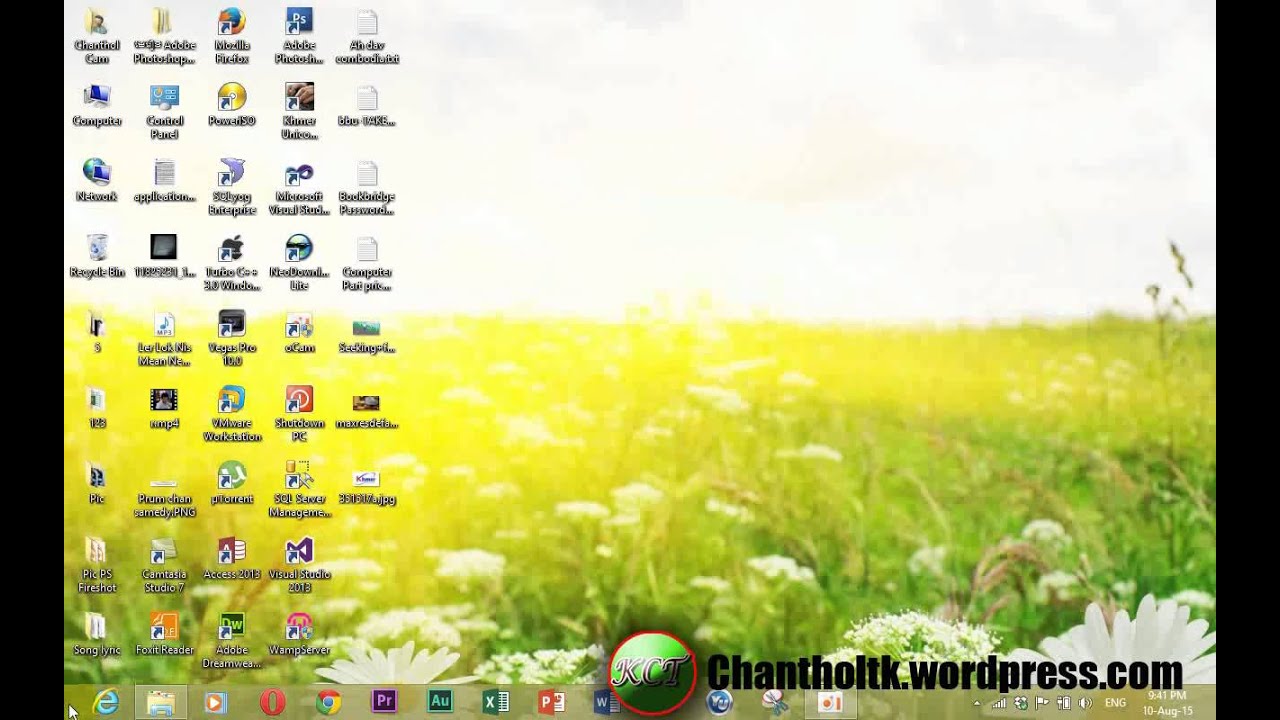The width and height of the screenshot is (1280, 720).
Task: Launch the PowerISO shortcut
Action: tap(232, 105)
